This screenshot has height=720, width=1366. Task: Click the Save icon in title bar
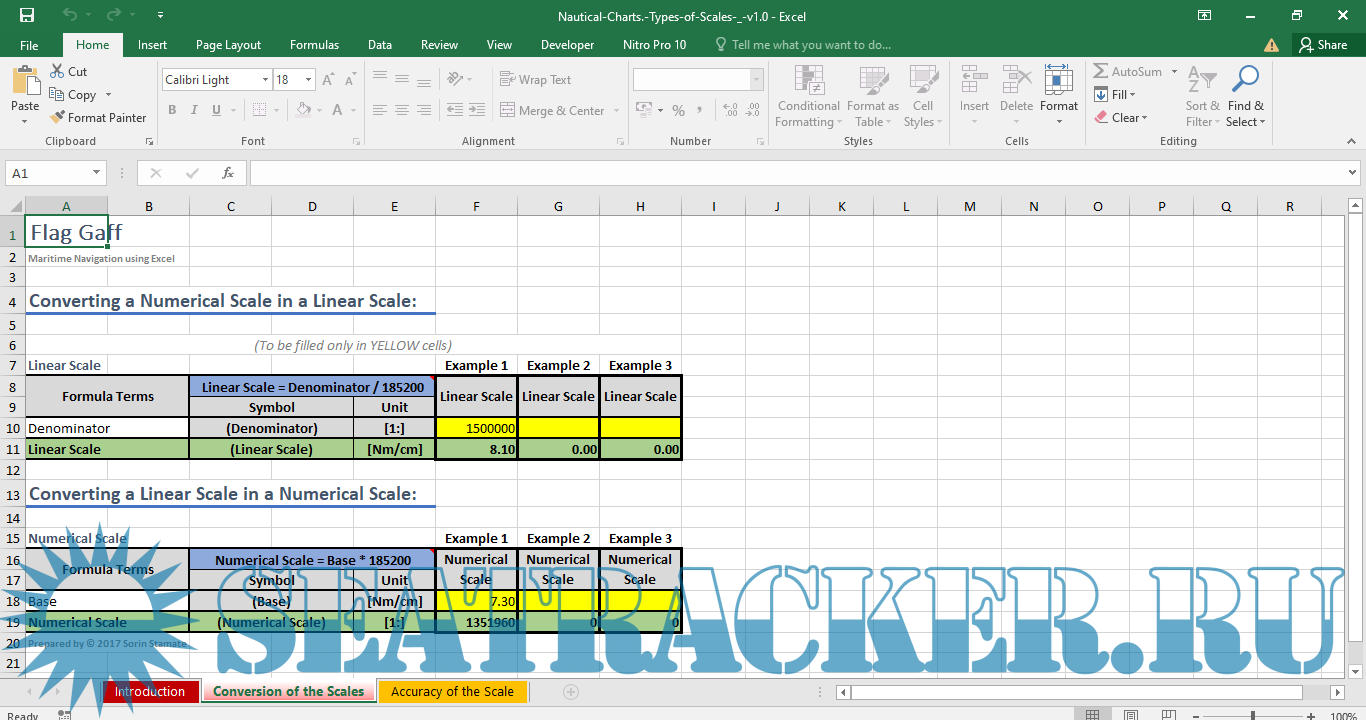click(27, 15)
